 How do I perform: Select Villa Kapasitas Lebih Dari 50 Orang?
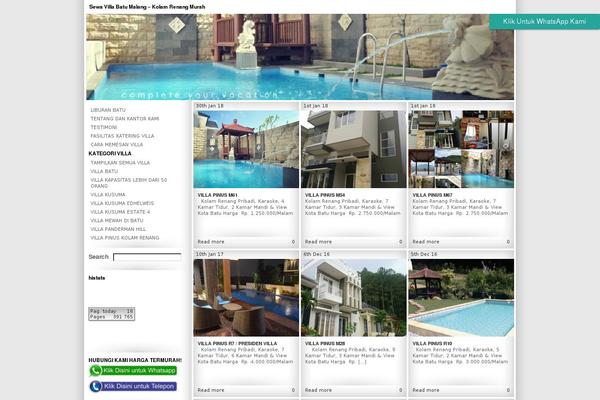tap(129, 183)
